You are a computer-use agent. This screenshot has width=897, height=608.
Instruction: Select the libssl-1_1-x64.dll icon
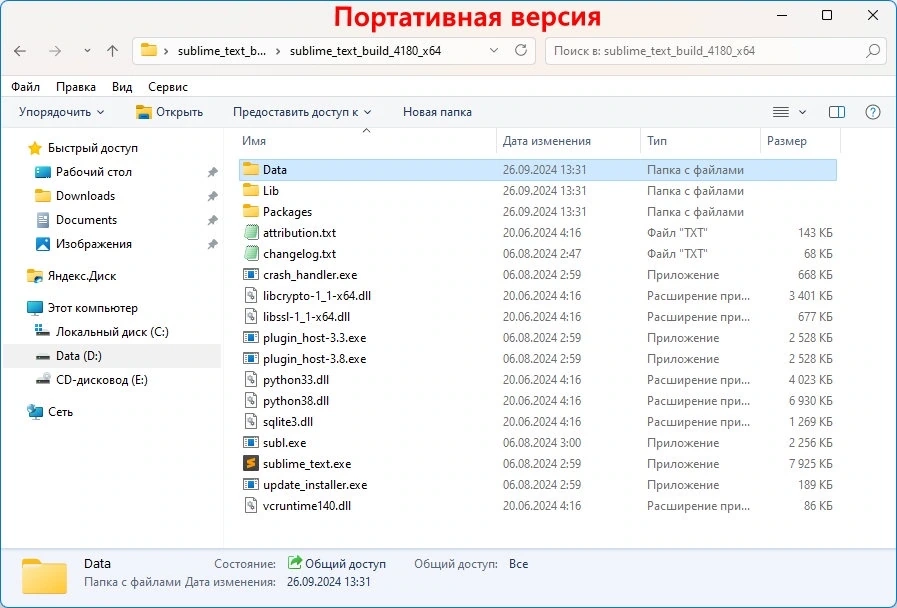point(251,317)
